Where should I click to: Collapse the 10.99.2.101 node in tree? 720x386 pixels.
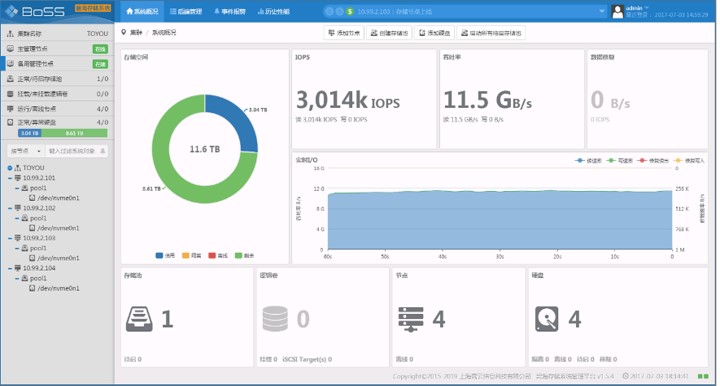(10, 178)
